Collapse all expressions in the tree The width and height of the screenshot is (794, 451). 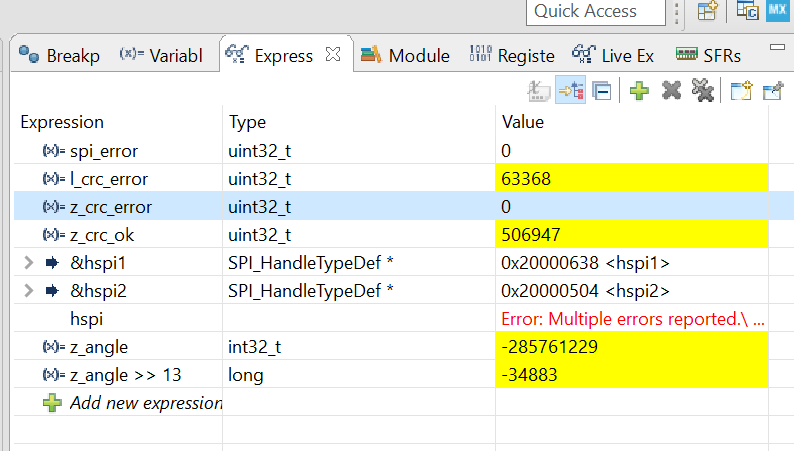point(602,91)
